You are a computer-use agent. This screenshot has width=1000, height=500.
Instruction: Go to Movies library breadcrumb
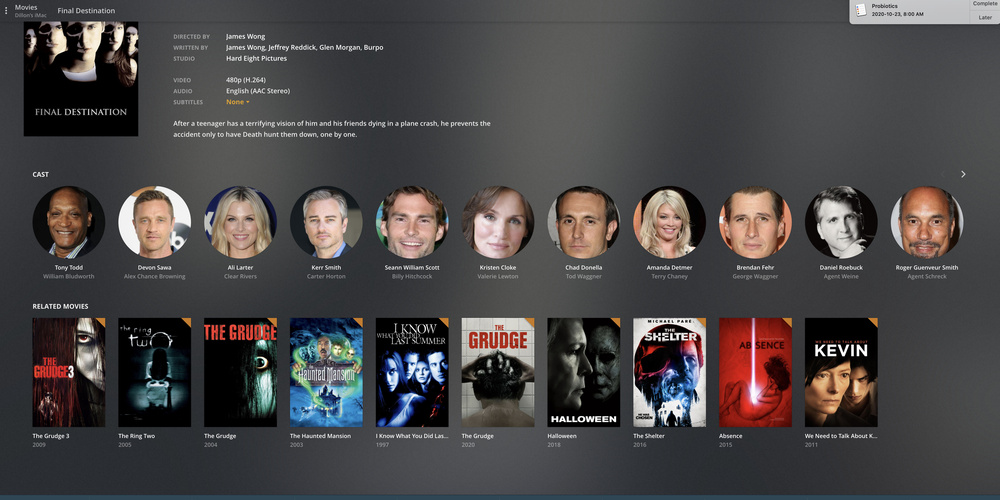(x=26, y=7)
